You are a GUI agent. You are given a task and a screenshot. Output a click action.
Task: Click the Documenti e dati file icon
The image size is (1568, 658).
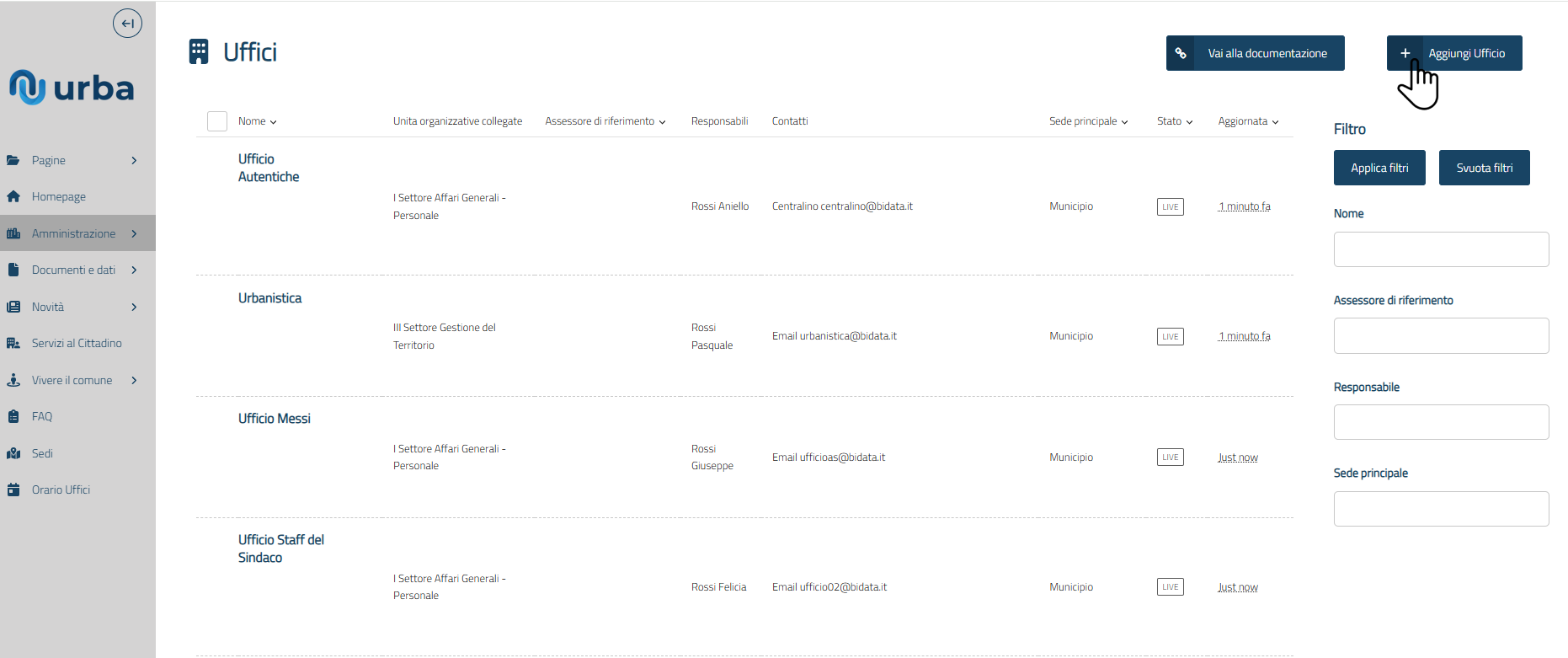point(13,270)
